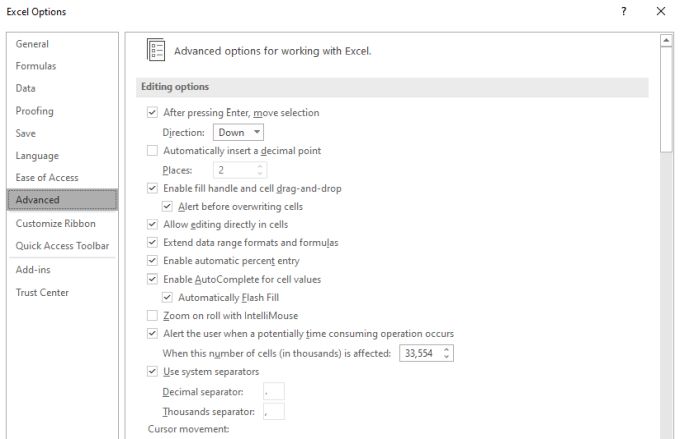Click the Decimal separator input field

273,391
